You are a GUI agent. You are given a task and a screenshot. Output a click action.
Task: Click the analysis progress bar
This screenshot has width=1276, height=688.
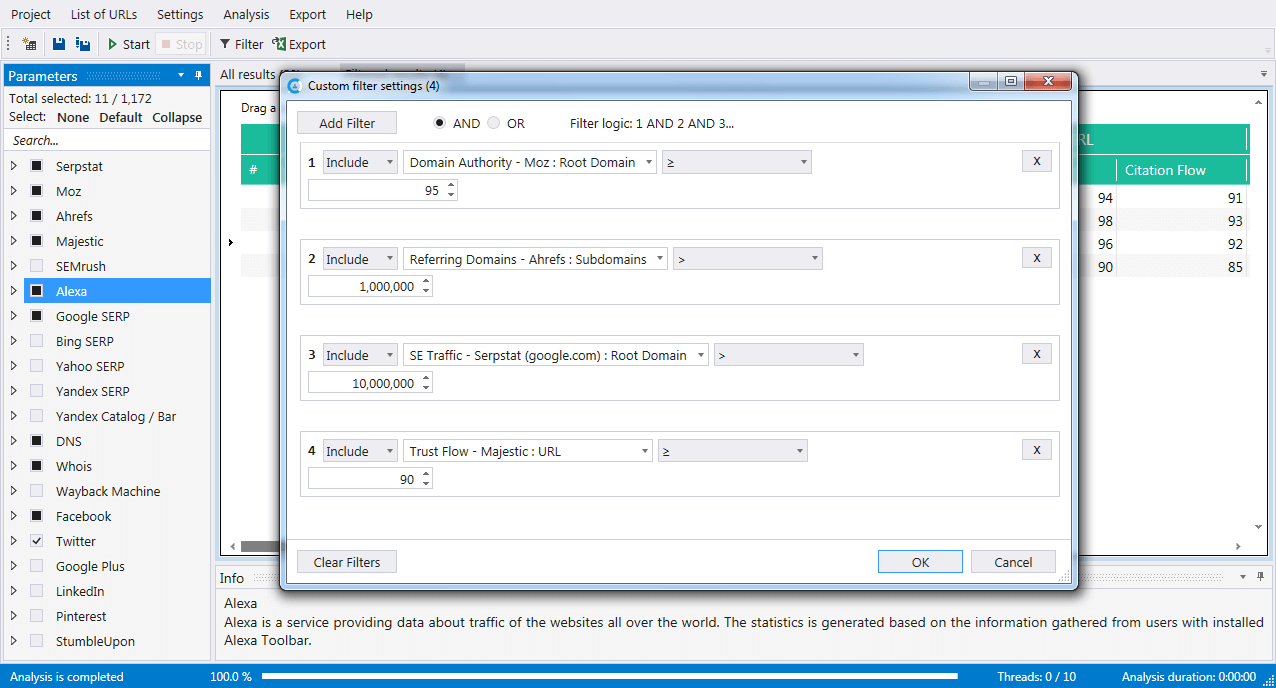point(610,677)
